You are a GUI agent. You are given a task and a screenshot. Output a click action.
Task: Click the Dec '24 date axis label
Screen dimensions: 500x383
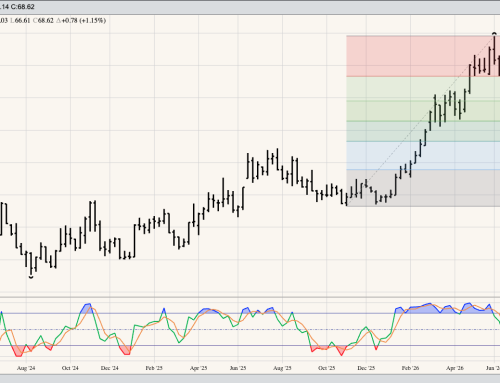pos(110,368)
